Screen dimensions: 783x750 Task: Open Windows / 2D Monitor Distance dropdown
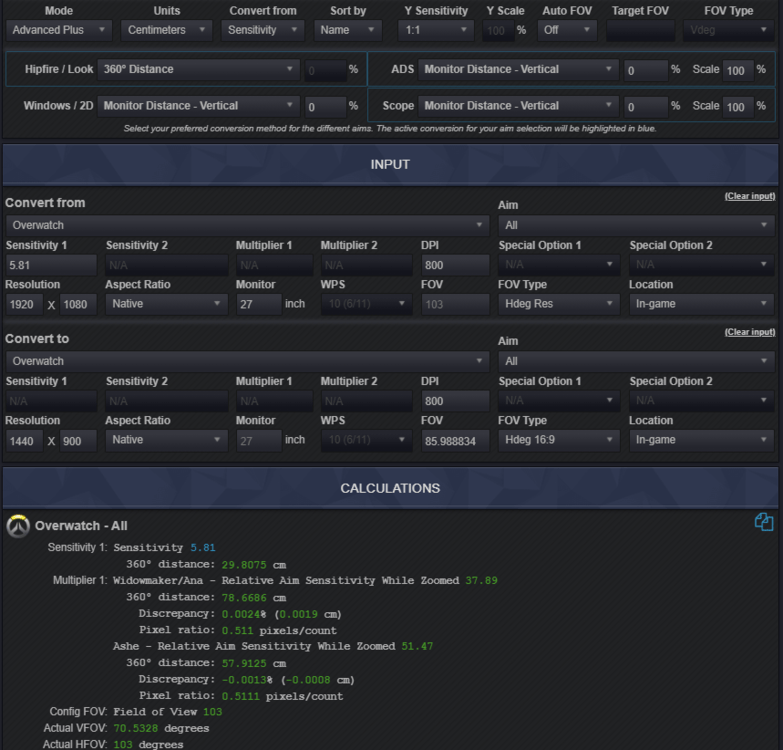[198, 106]
